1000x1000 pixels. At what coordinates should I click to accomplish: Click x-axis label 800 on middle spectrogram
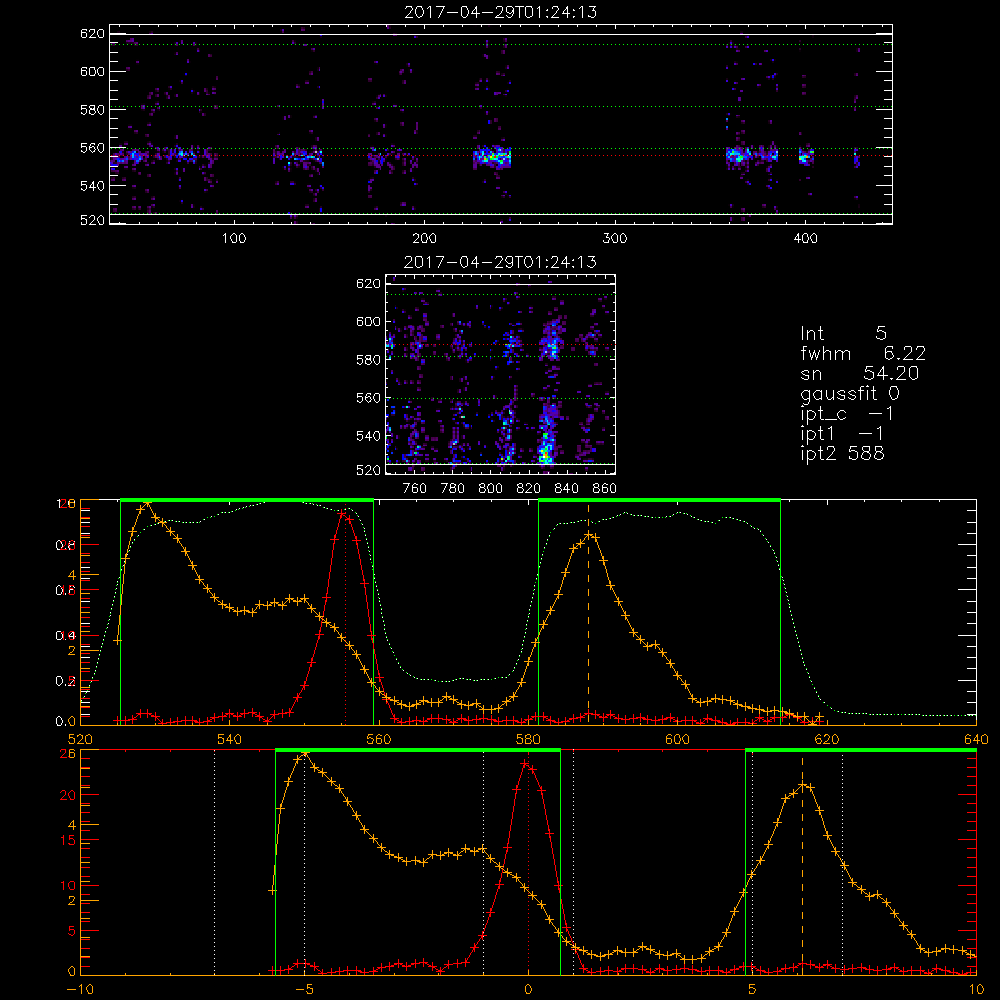pos(490,489)
